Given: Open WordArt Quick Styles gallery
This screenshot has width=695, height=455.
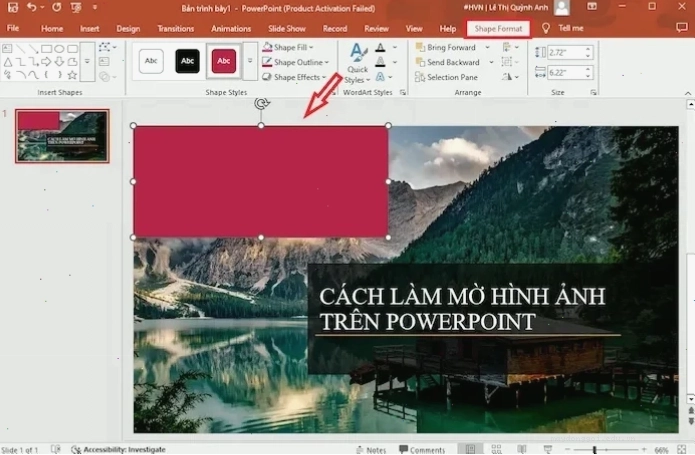Looking at the screenshot, I should pos(357,63).
